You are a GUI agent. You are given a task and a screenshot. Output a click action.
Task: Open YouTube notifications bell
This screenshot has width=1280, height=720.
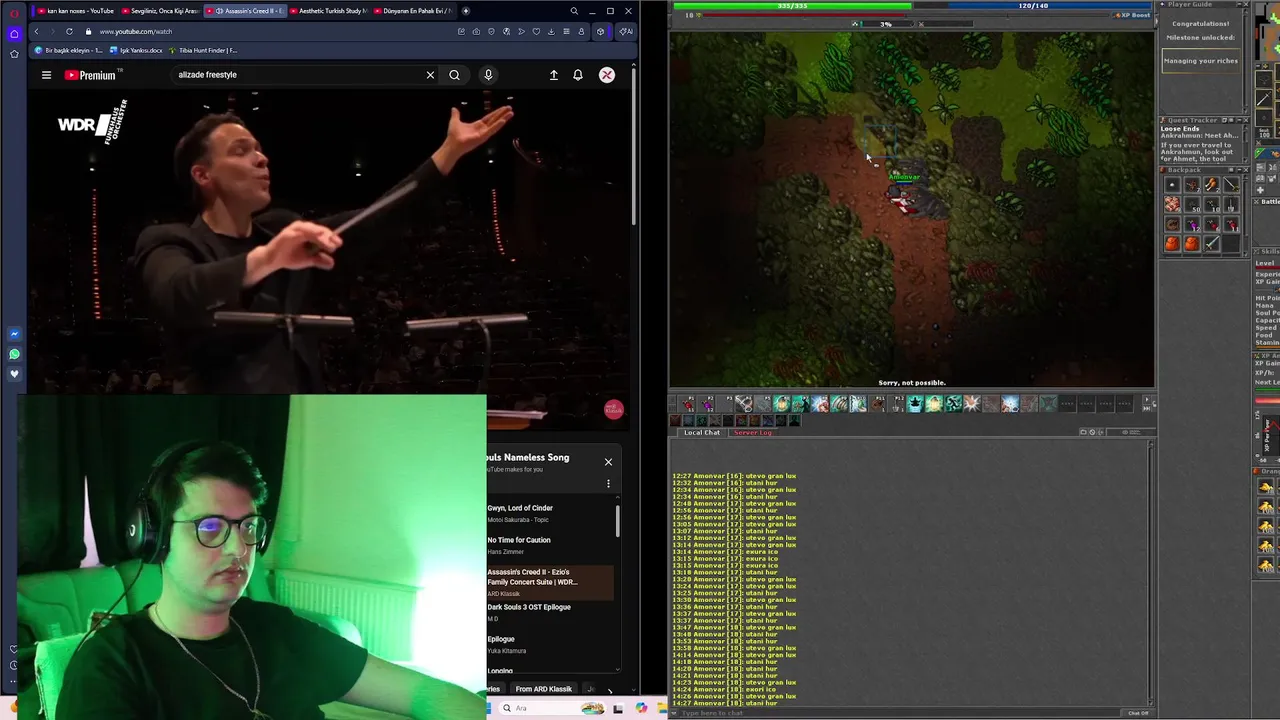click(577, 75)
